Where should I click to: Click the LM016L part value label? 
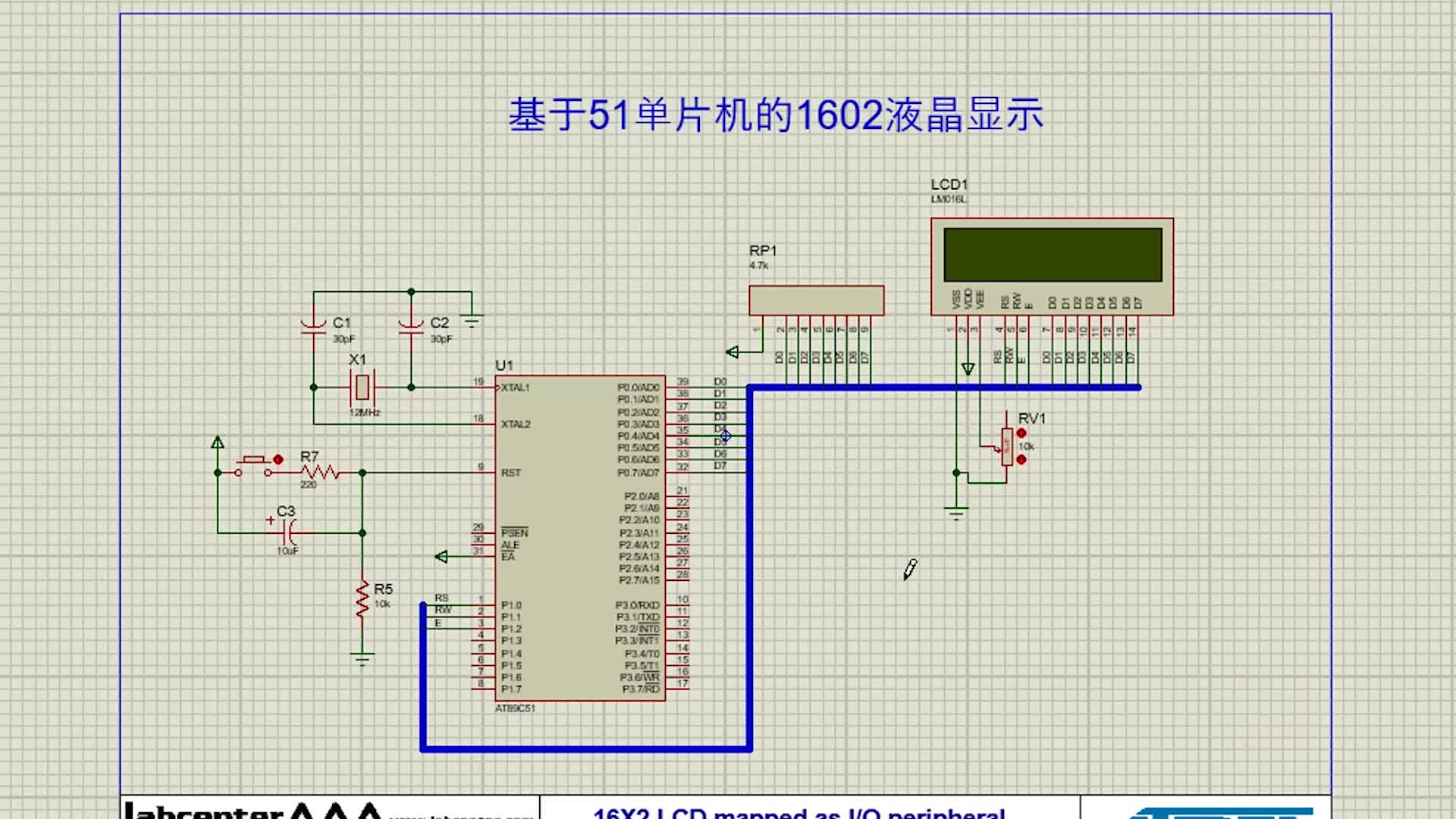click(x=949, y=199)
